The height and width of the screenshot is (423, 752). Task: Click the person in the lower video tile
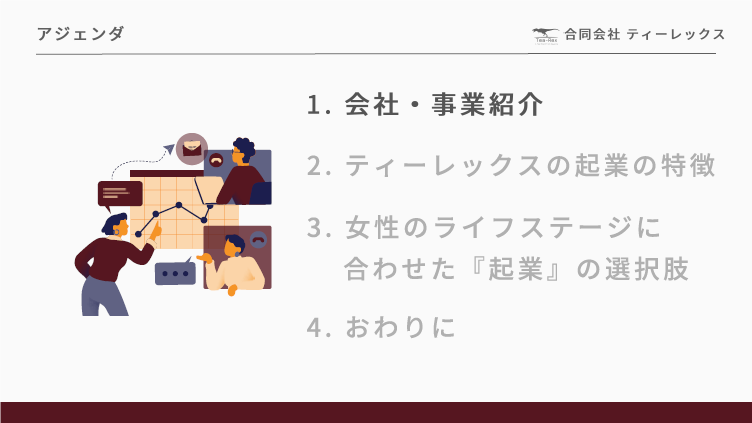click(x=233, y=264)
